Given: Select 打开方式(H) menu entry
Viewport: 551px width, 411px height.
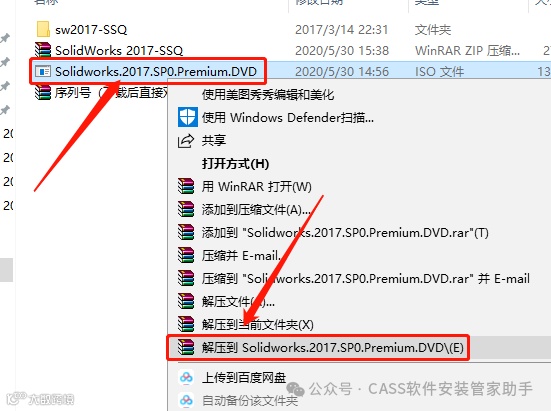Looking at the screenshot, I should coord(235,164).
